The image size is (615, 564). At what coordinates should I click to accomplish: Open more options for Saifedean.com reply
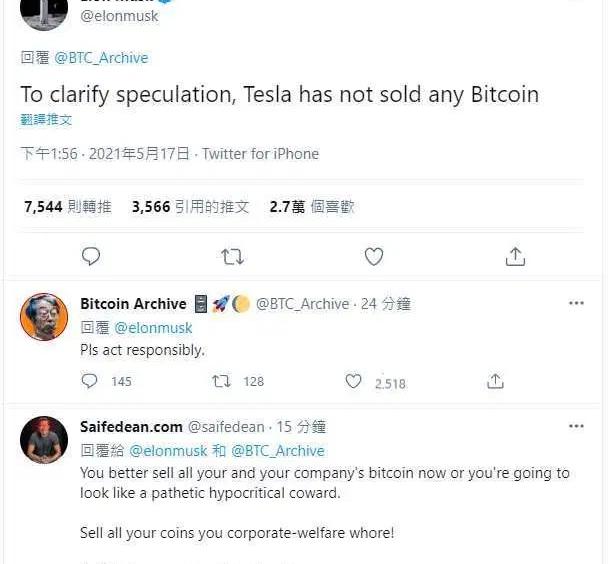pos(576,426)
